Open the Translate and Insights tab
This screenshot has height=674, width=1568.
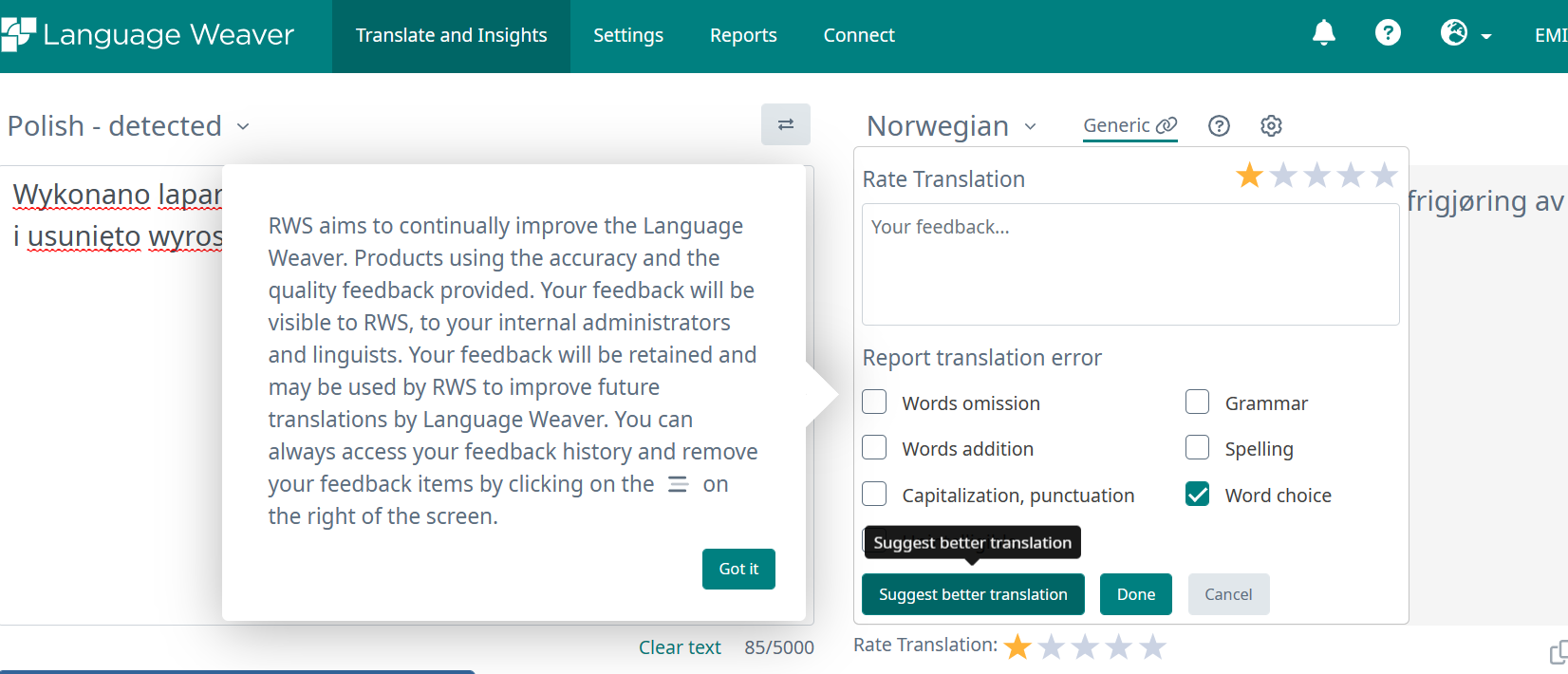(452, 35)
